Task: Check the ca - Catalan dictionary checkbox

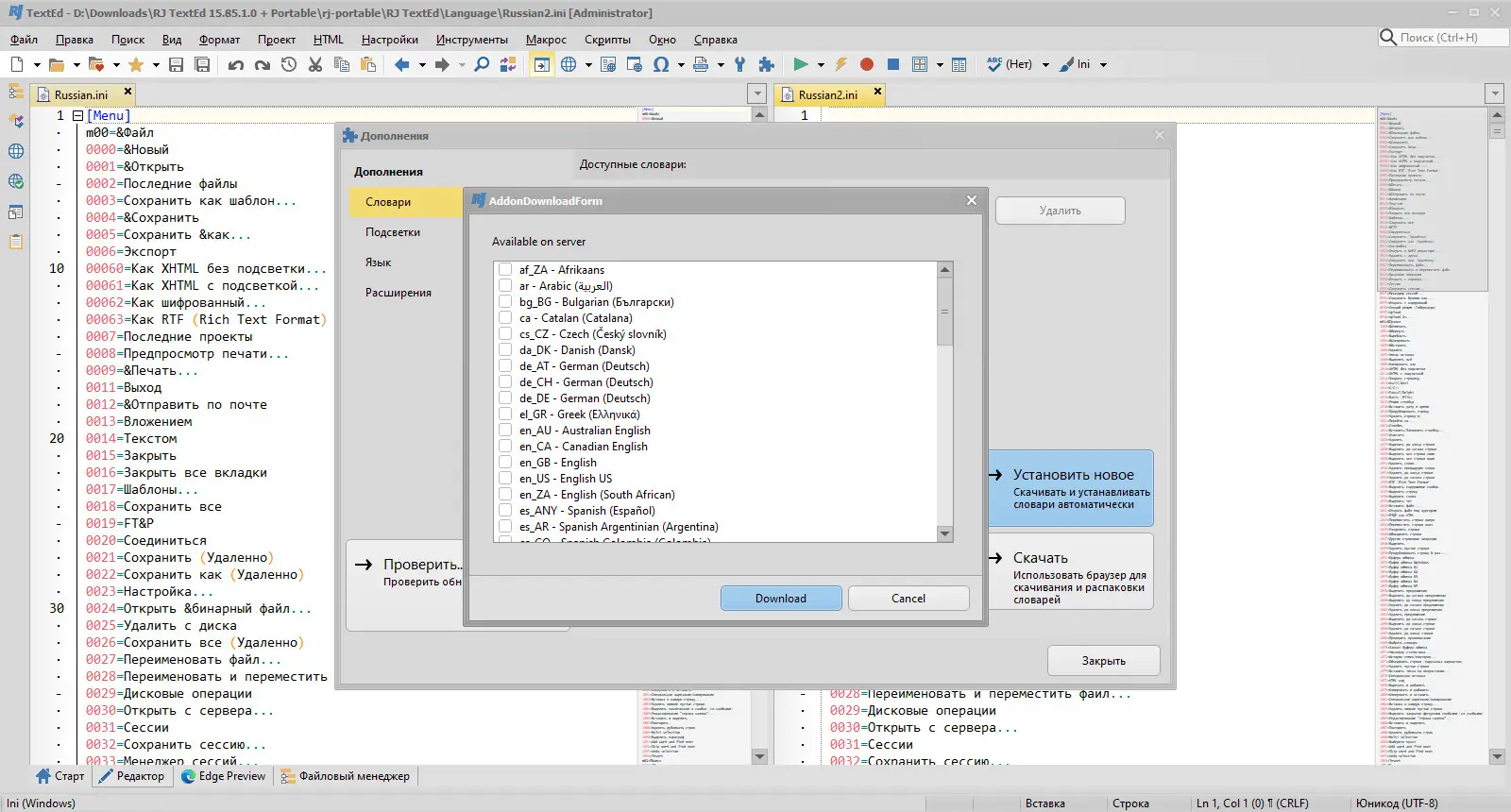Action: [505, 317]
